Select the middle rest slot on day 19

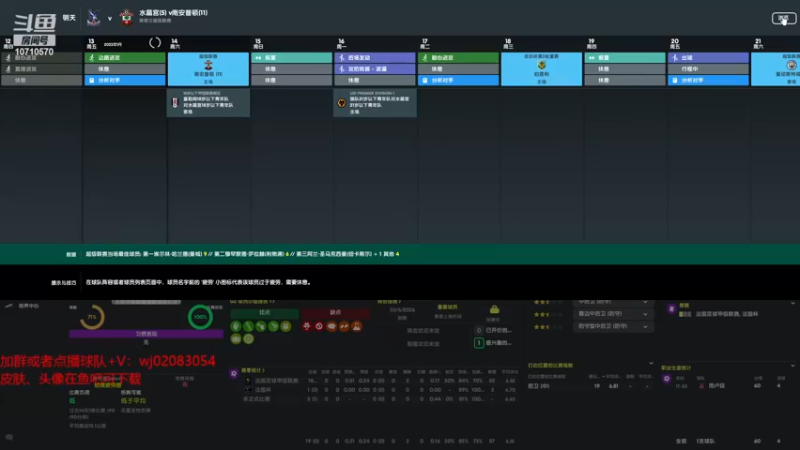pos(625,69)
